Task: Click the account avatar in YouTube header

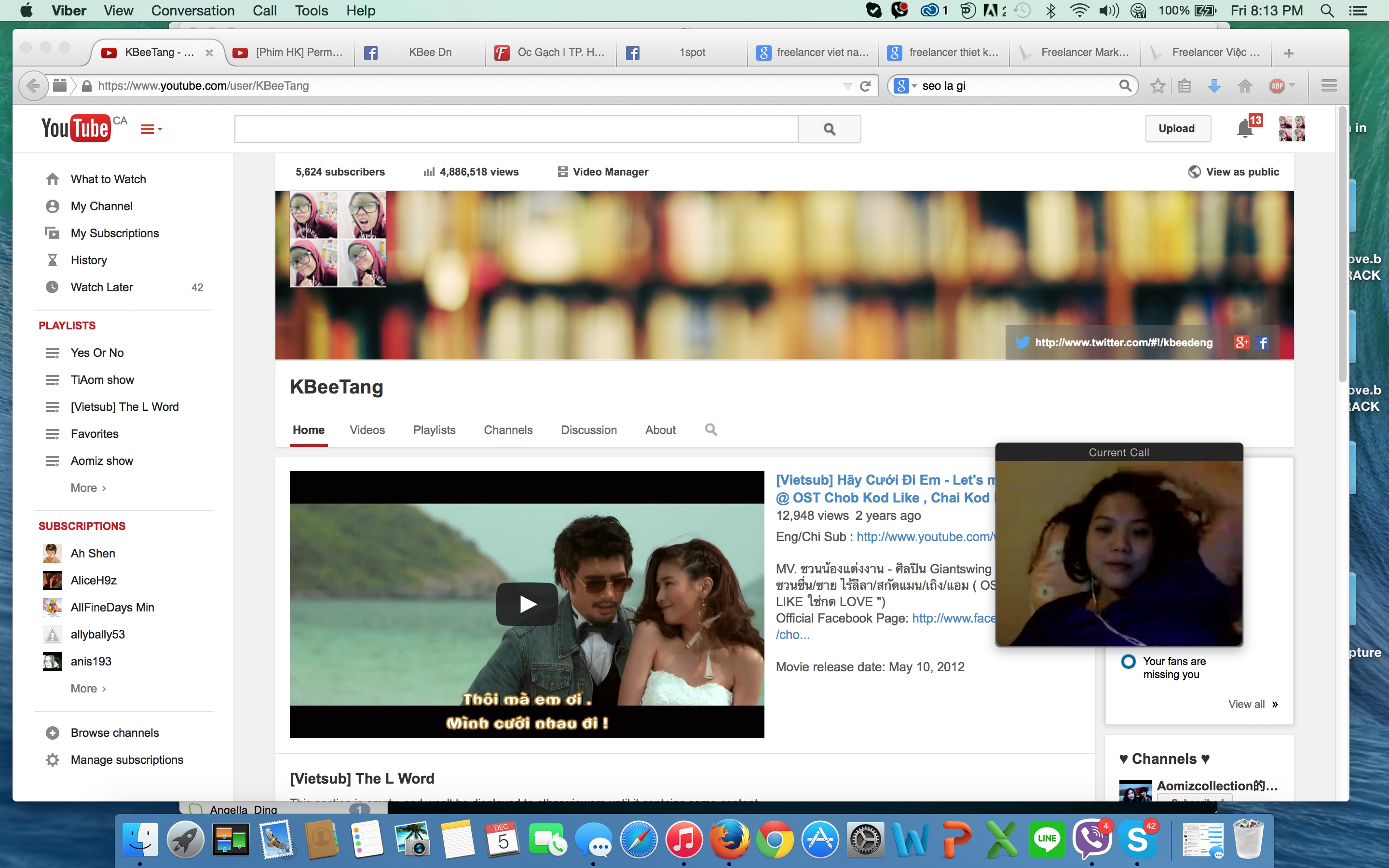Action: pyautogui.click(x=1292, y=128)
